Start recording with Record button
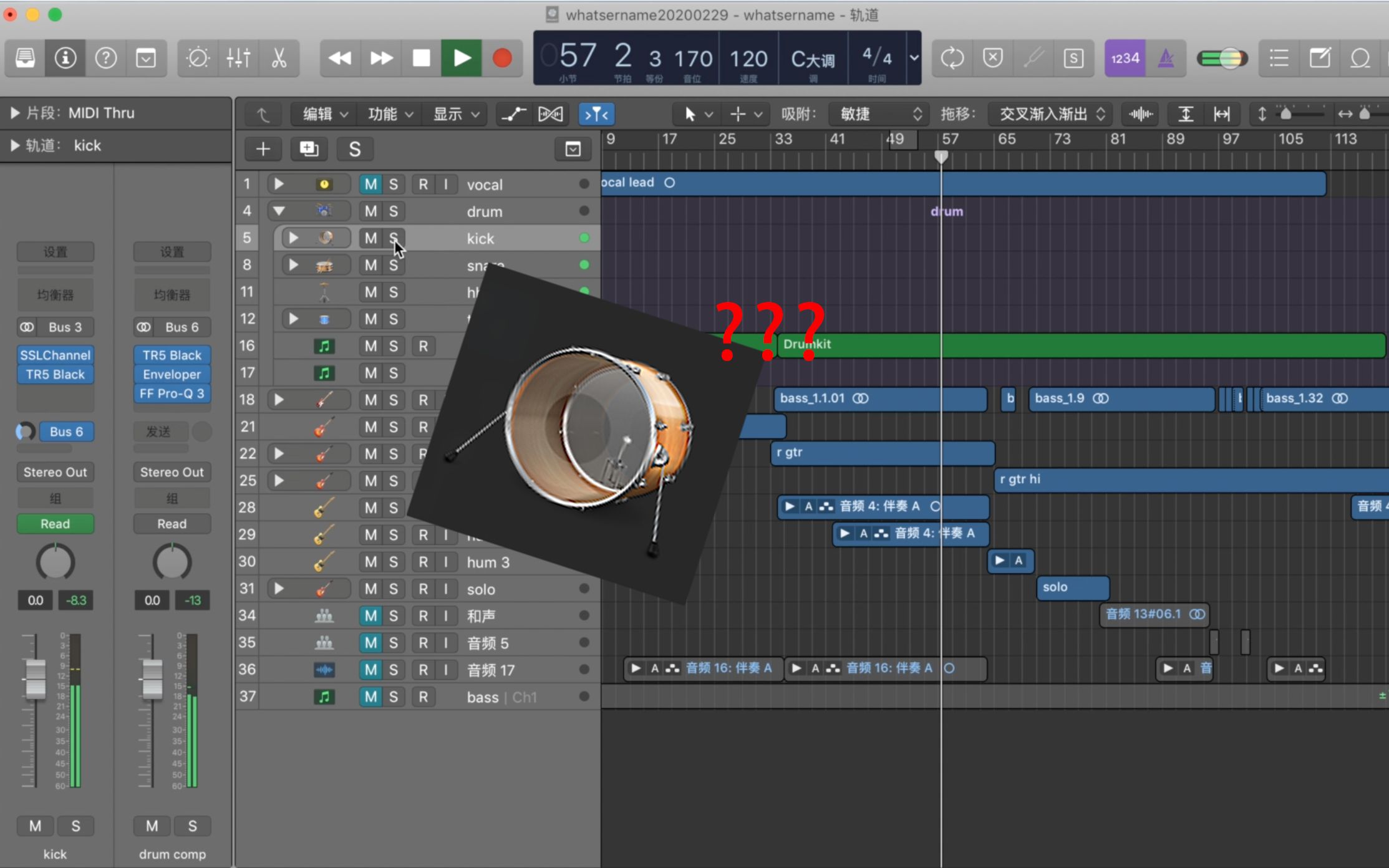 coord(502,58)
